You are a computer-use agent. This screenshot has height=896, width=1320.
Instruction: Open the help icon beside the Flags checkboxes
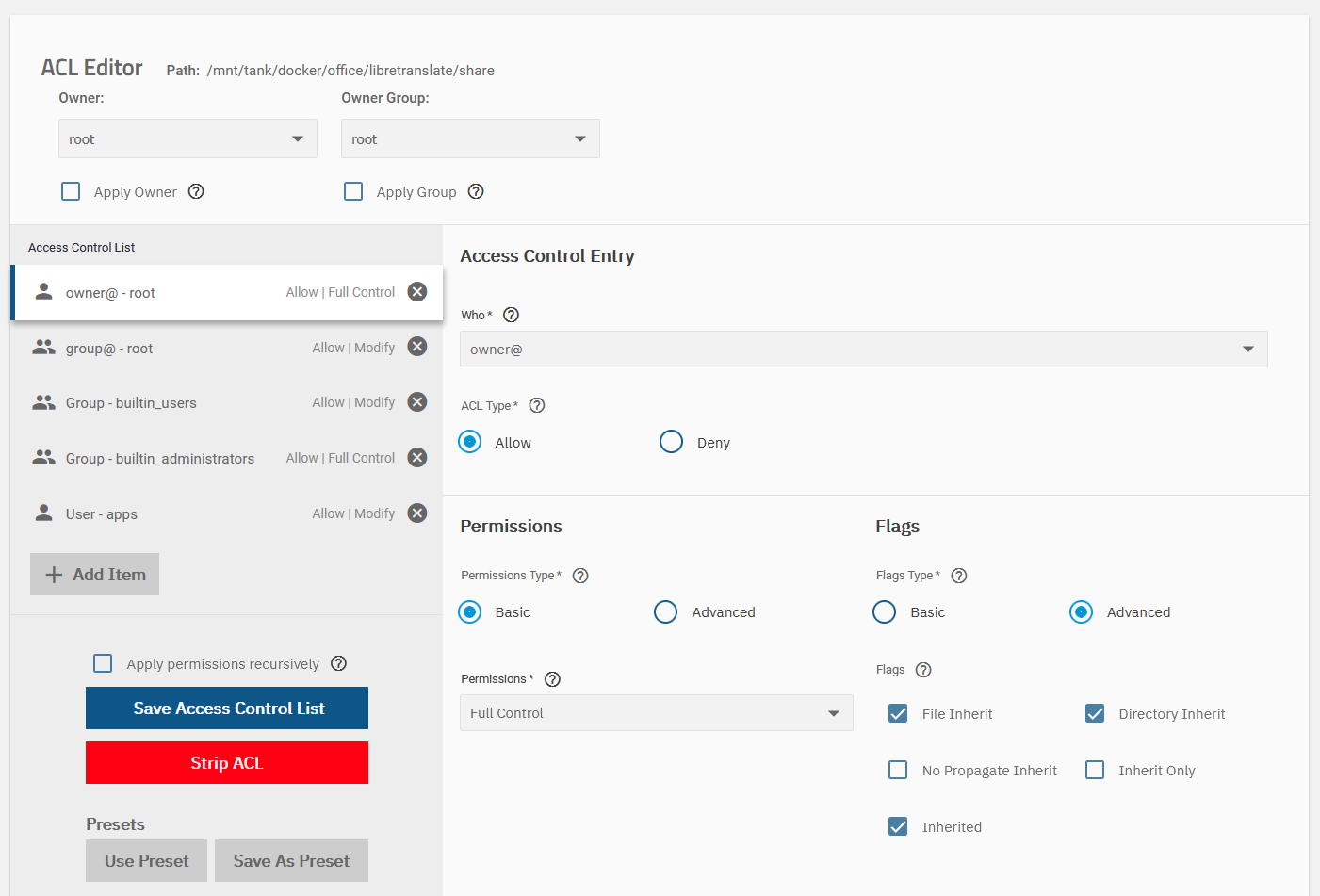pyautogui.click(x=922, y=669)
